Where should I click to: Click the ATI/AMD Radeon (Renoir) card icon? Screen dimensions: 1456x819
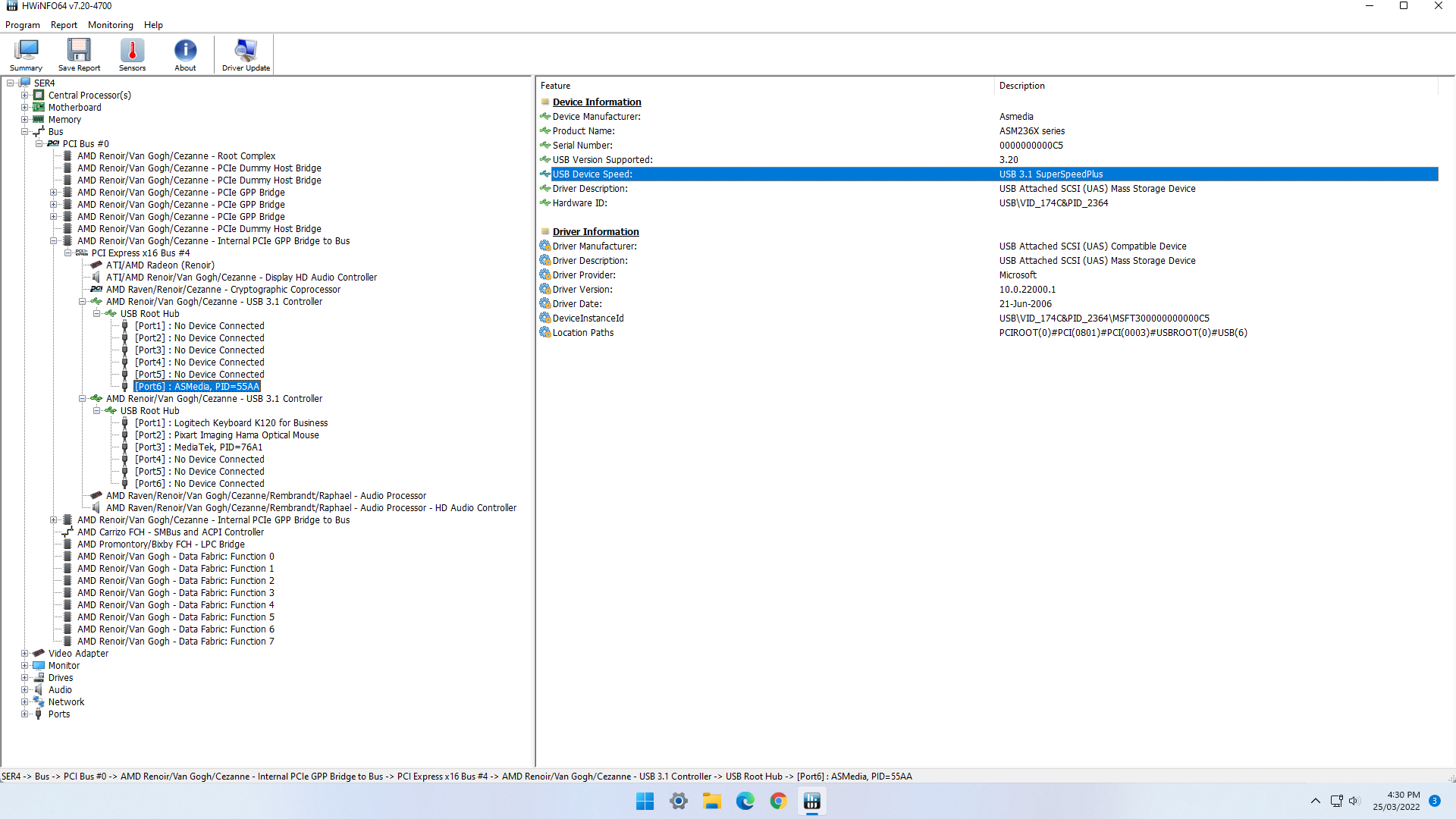(96, 265)
